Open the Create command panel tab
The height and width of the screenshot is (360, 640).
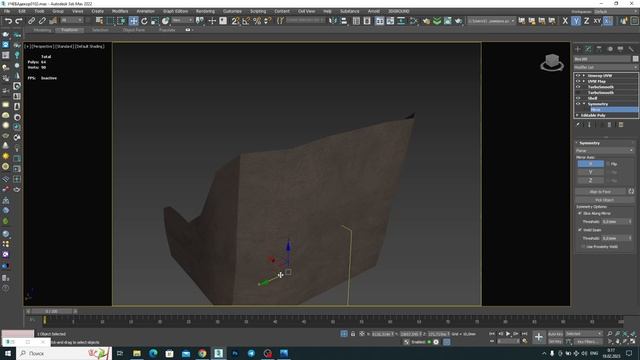pyautogui.click(x=578, y=49)
